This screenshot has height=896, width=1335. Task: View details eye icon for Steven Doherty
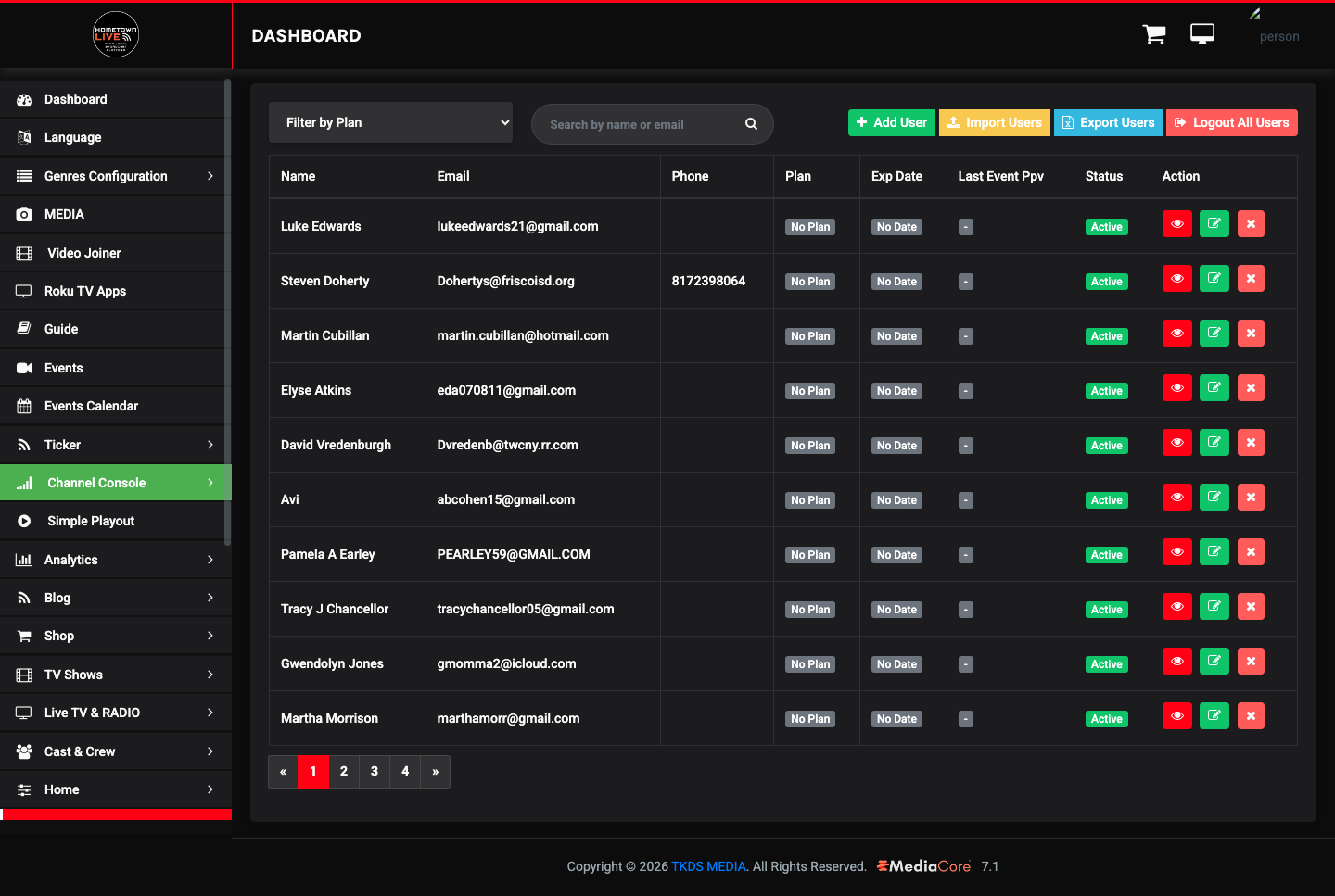(1177, 279)
